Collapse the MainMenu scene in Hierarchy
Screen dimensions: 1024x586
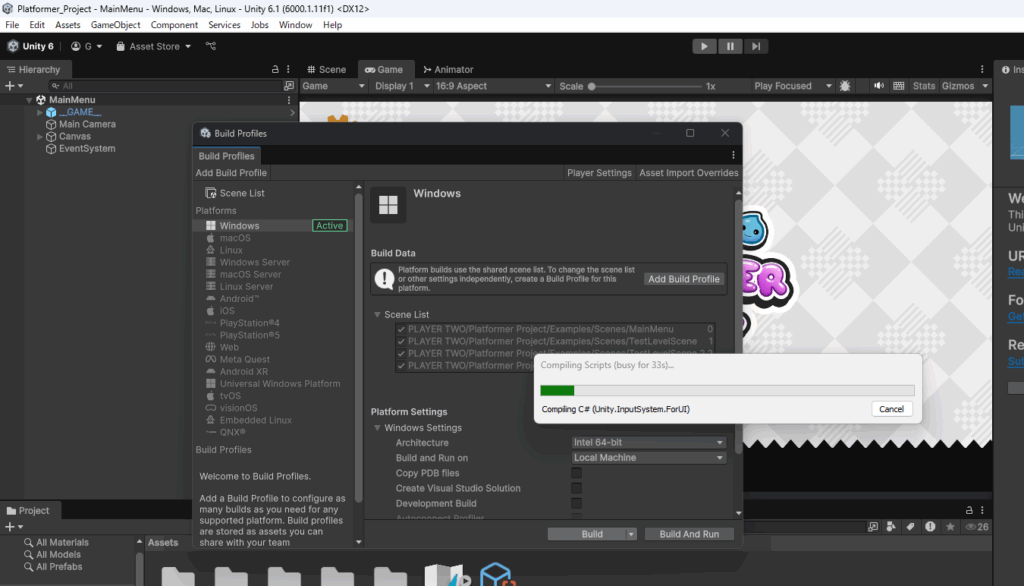pos(29,100)
